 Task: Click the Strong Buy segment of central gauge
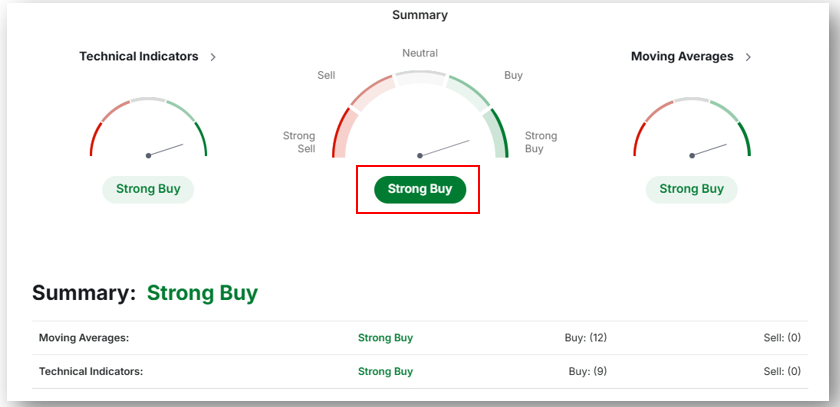coord(497,134)
